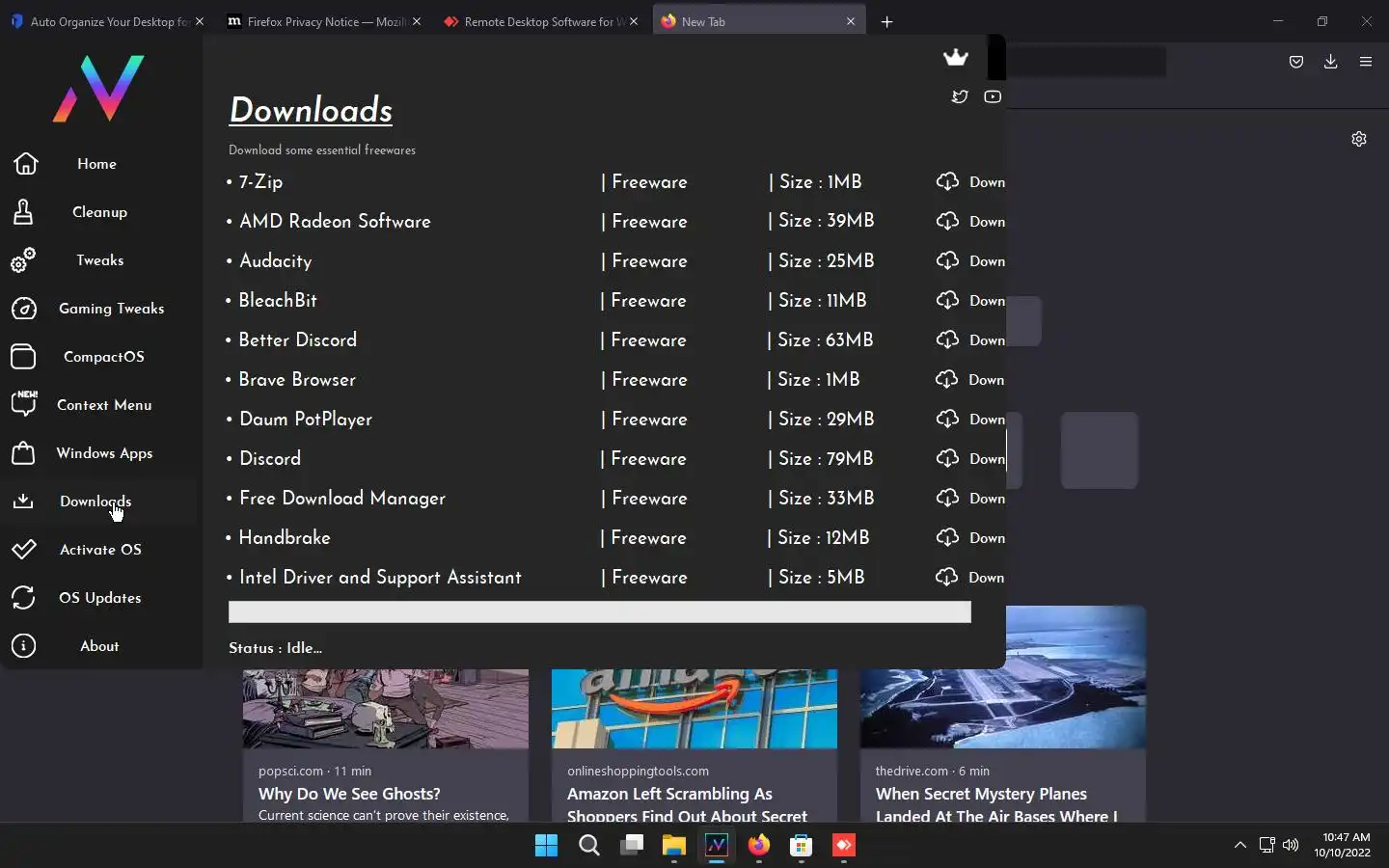Open a new Firefox tab with plus
This screenshot has width=1389, height=868.
886,21
